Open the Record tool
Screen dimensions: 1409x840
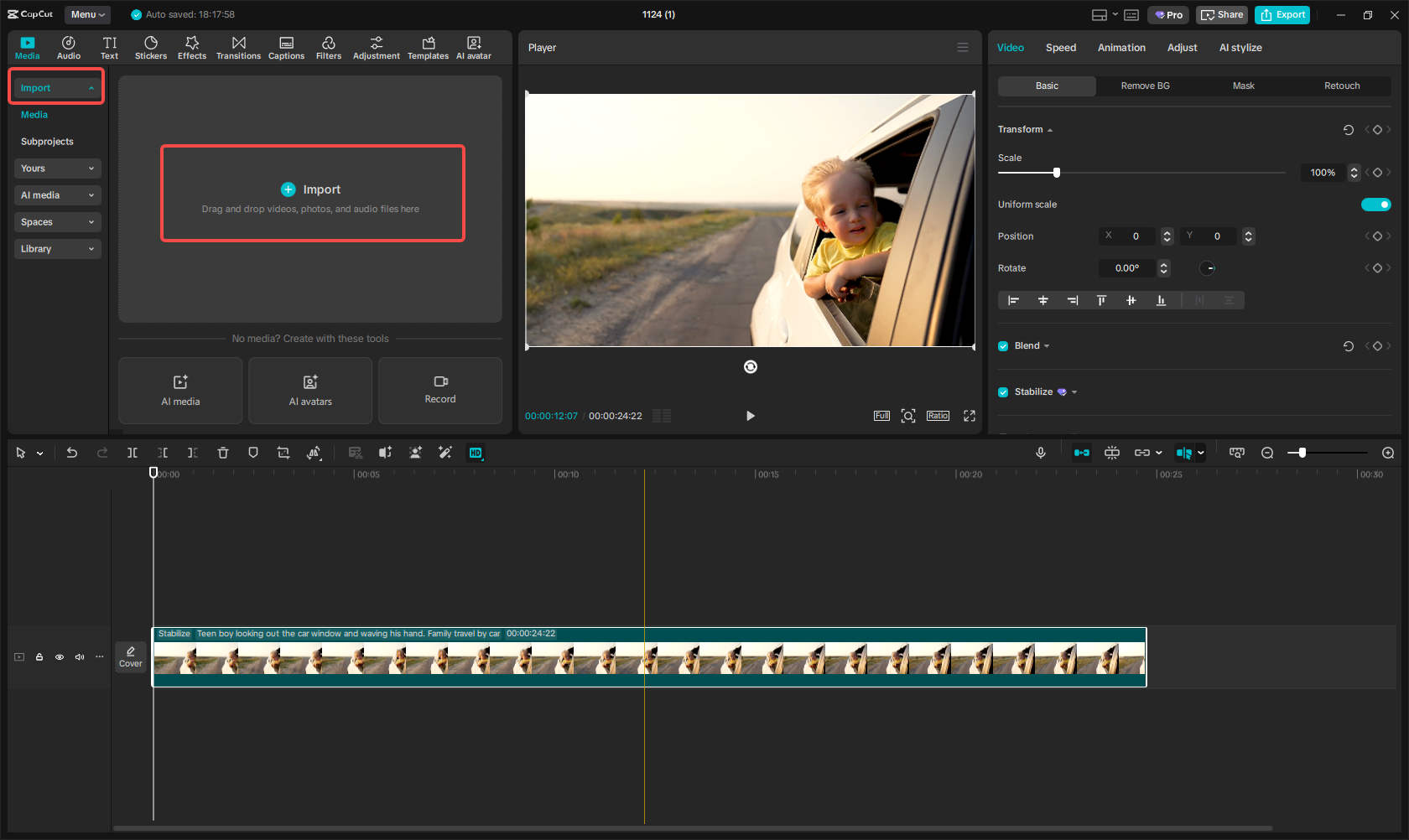[439, 391]
